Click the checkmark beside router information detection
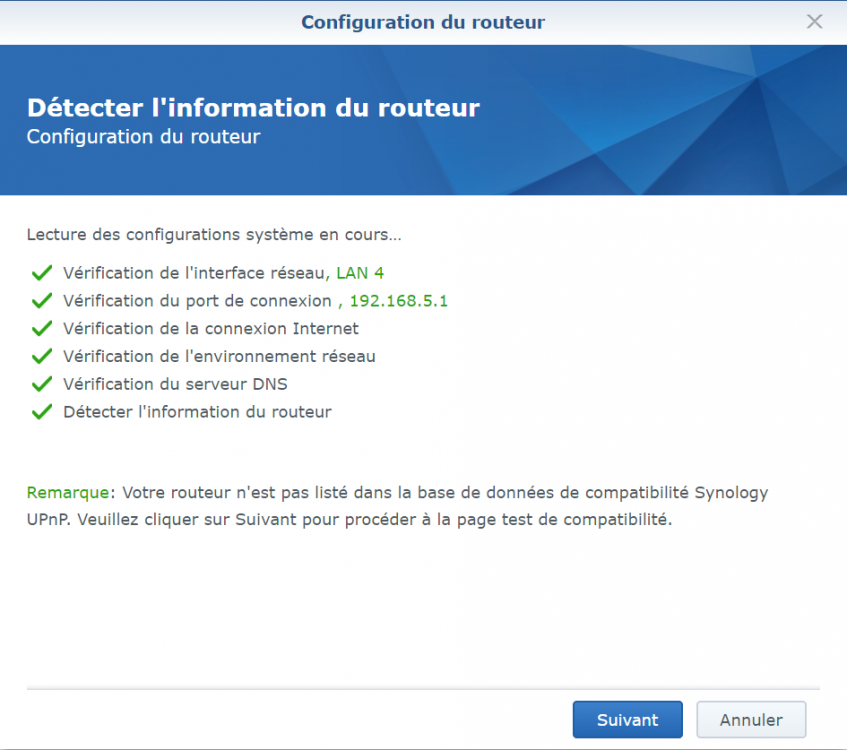This screenshot has height=750, width=847. point(41,411)
